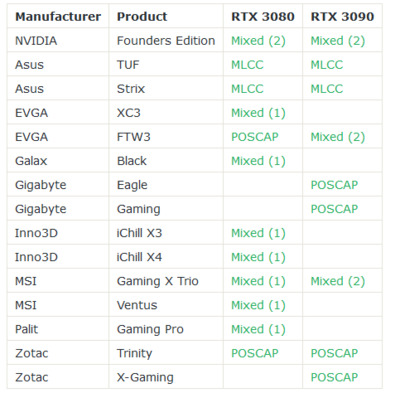Click the Product column header
The width and height of the screenshot is (400, 393).
pyautogui.click(x=142, y=16)
